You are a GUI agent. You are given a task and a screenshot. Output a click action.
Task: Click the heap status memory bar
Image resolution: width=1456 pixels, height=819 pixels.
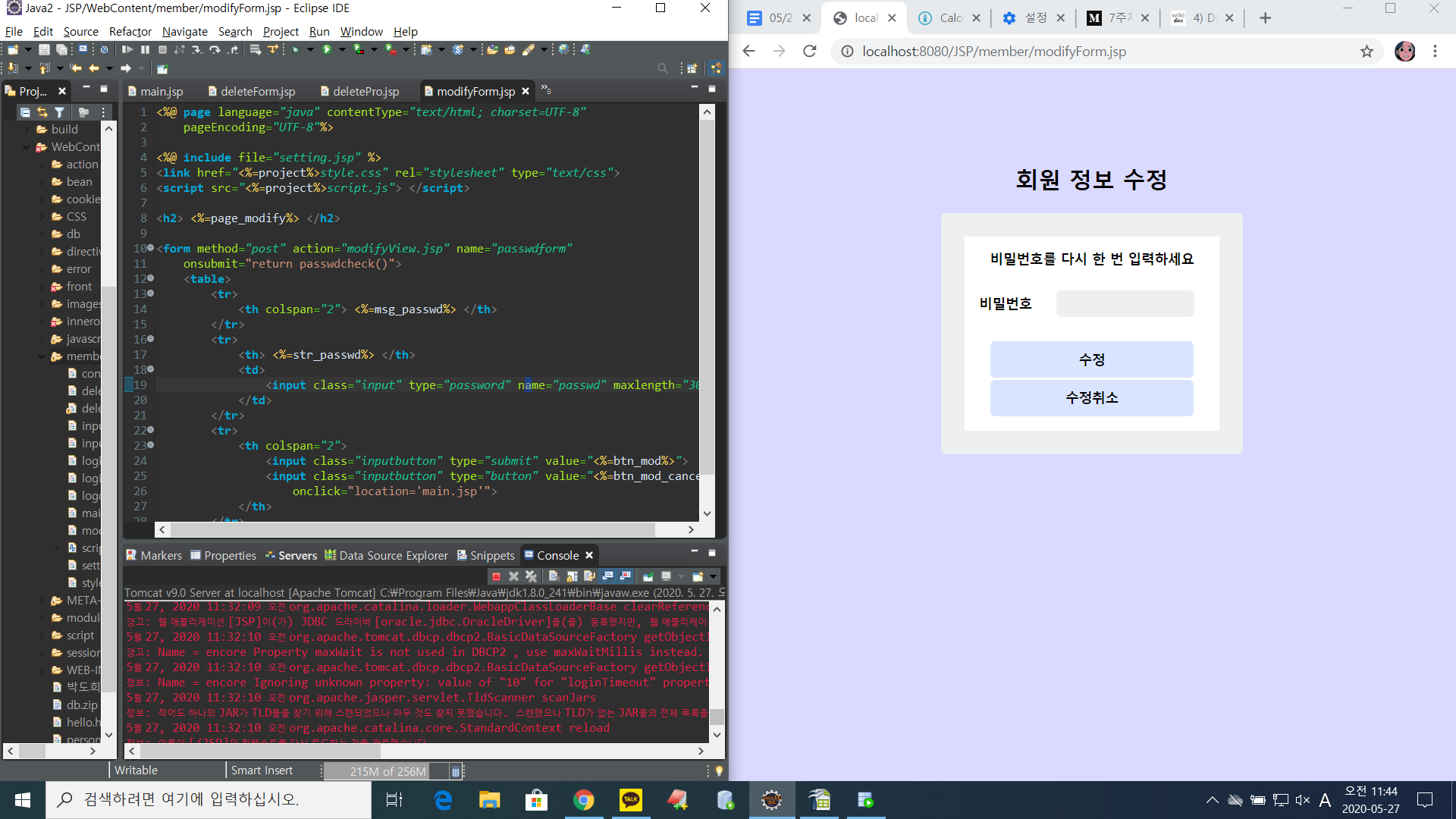pos(387,771)
